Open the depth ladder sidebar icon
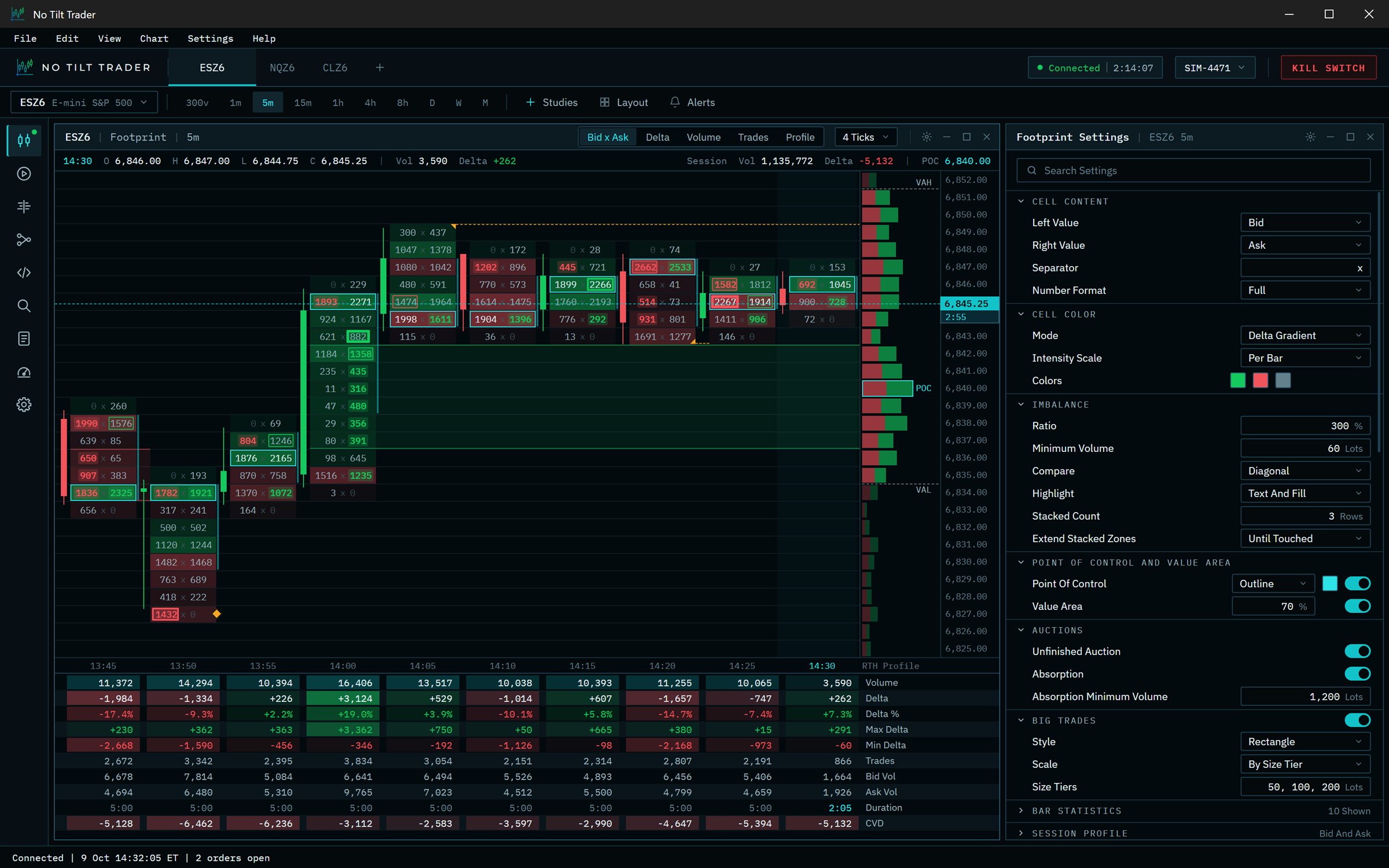Viewport: 1389px width, 868px height. pyautogui.click(x=24, y=207)
